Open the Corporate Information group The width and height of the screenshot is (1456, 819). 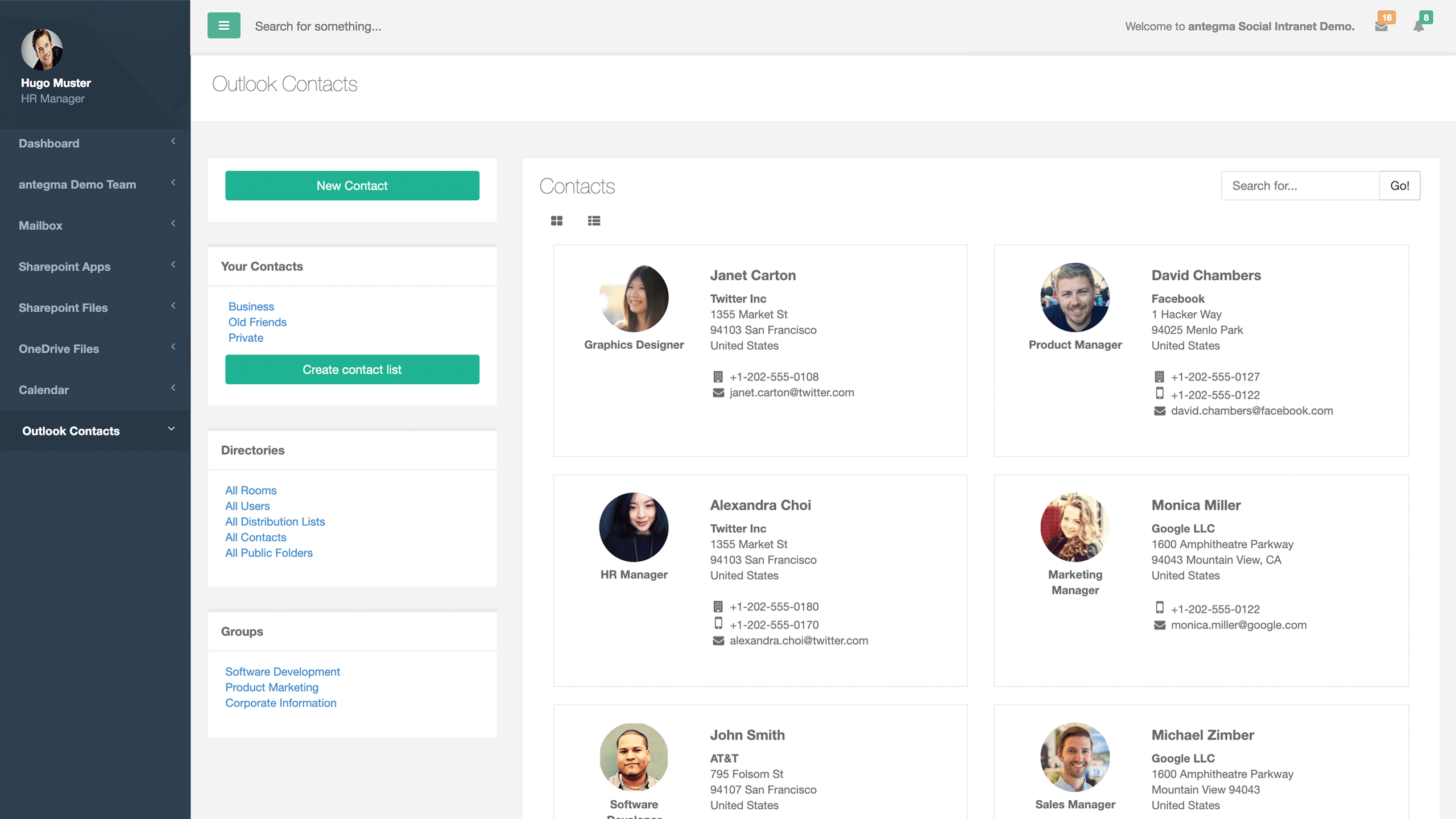point(280,703)
